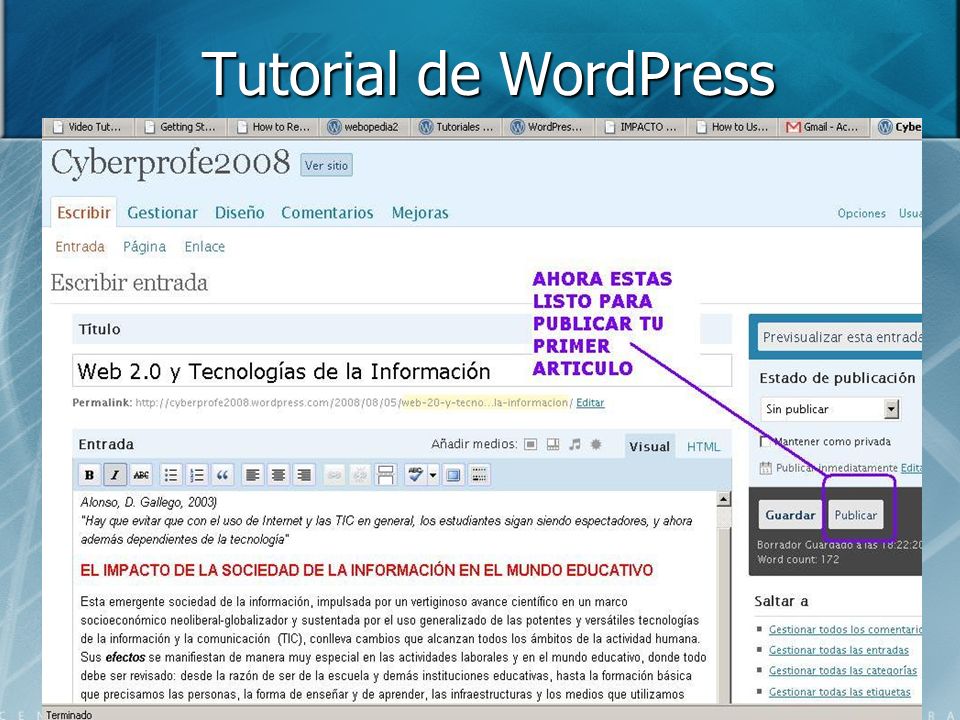Insert an unordered bullet list
This screenshot has height=720, width=960.
[x=171, y=475]
